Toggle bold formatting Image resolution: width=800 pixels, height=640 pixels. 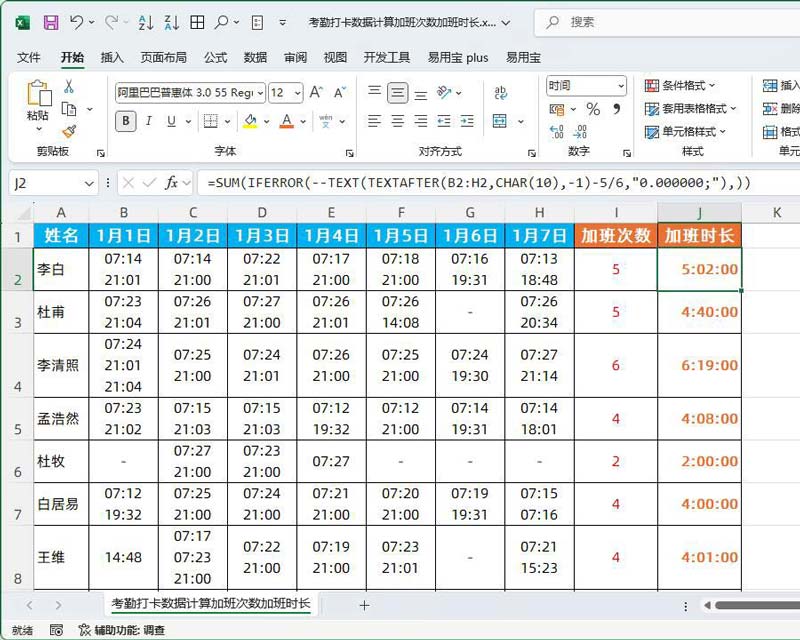click(127, 120)
